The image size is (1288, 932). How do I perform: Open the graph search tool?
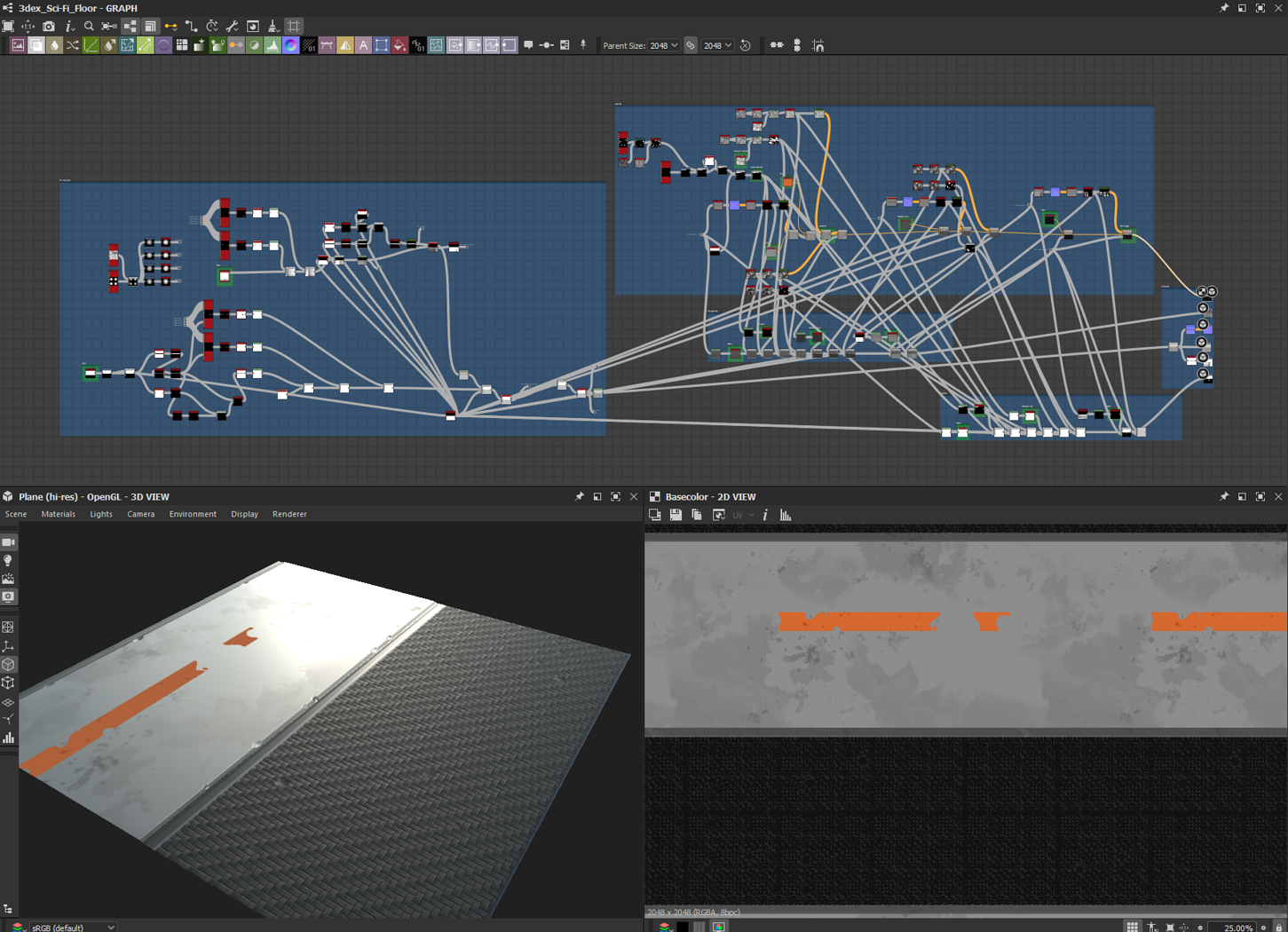click(89, 27)
